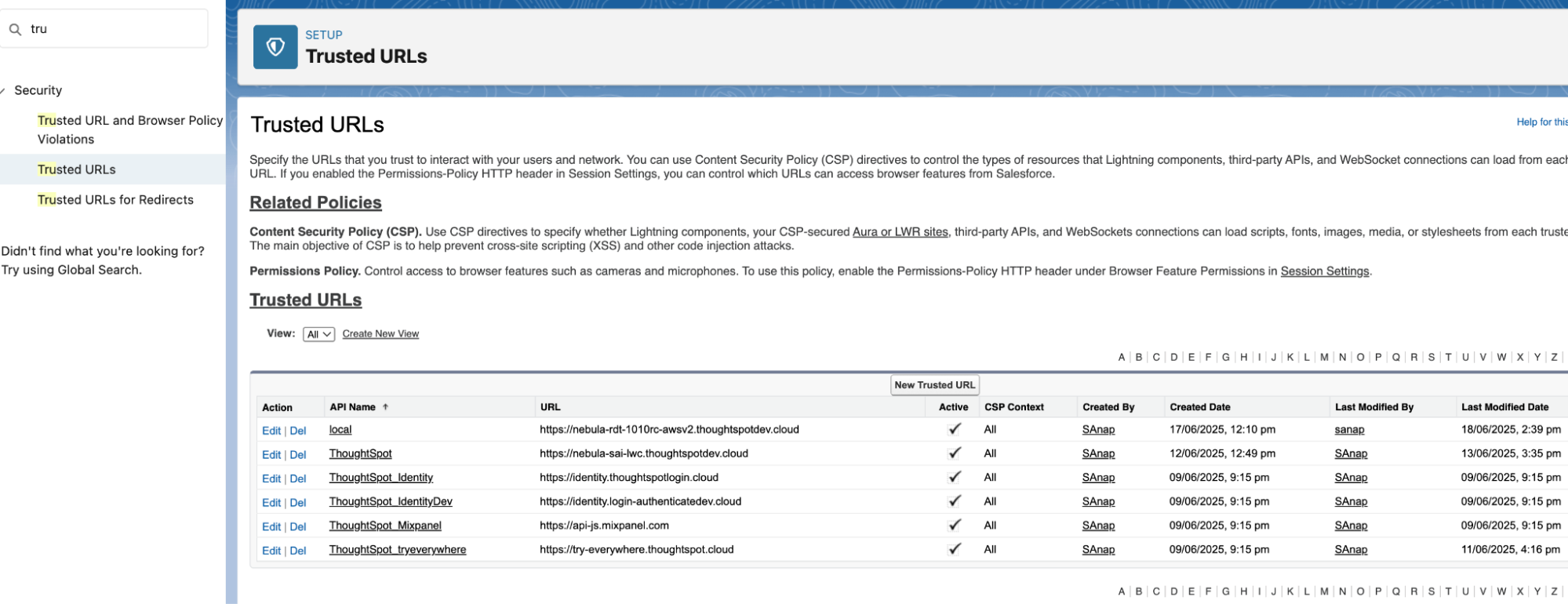Click Active checkmark for local row
The image size is (1568, 604).
coord(954,430)
